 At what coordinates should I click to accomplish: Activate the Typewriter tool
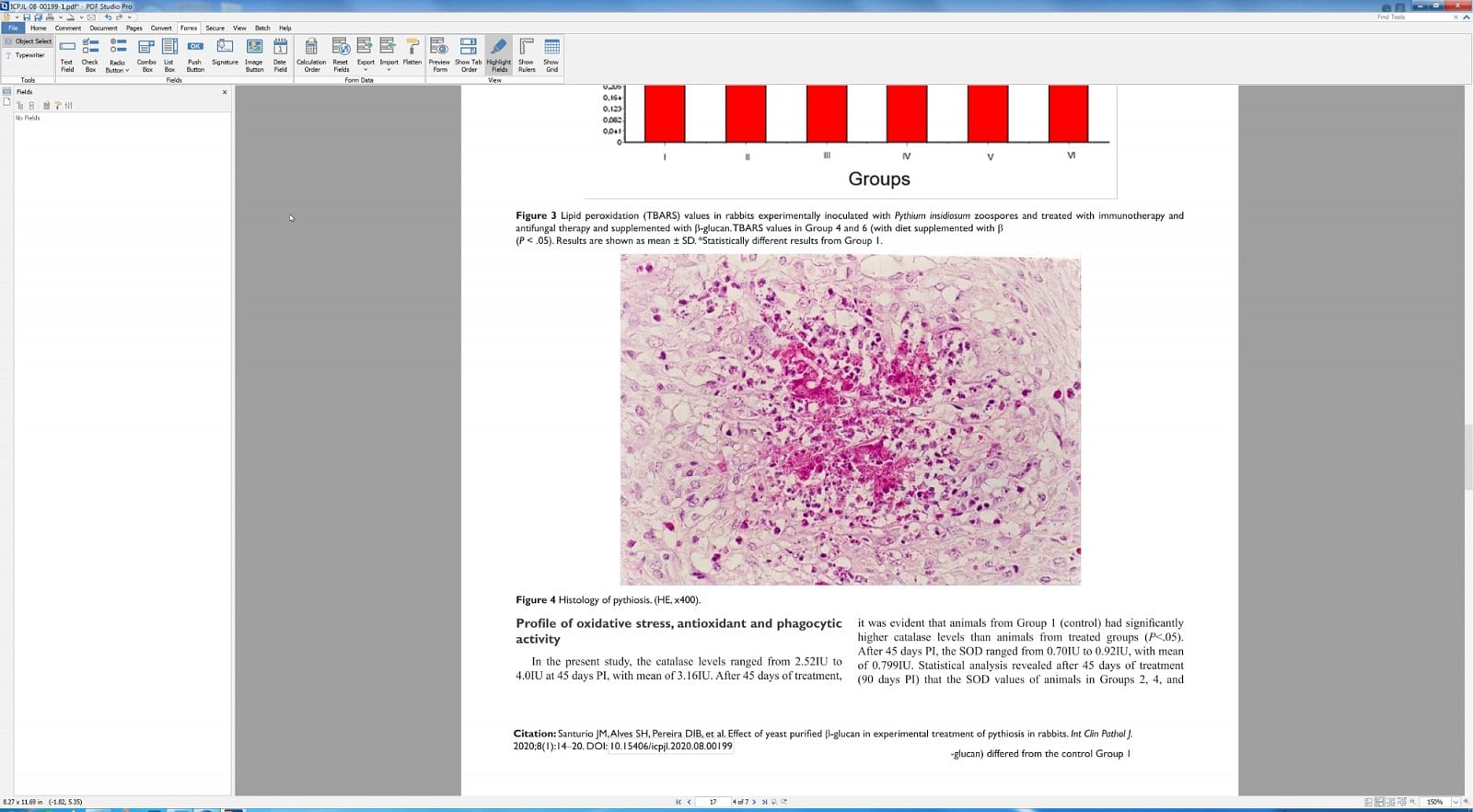[26, 55]
